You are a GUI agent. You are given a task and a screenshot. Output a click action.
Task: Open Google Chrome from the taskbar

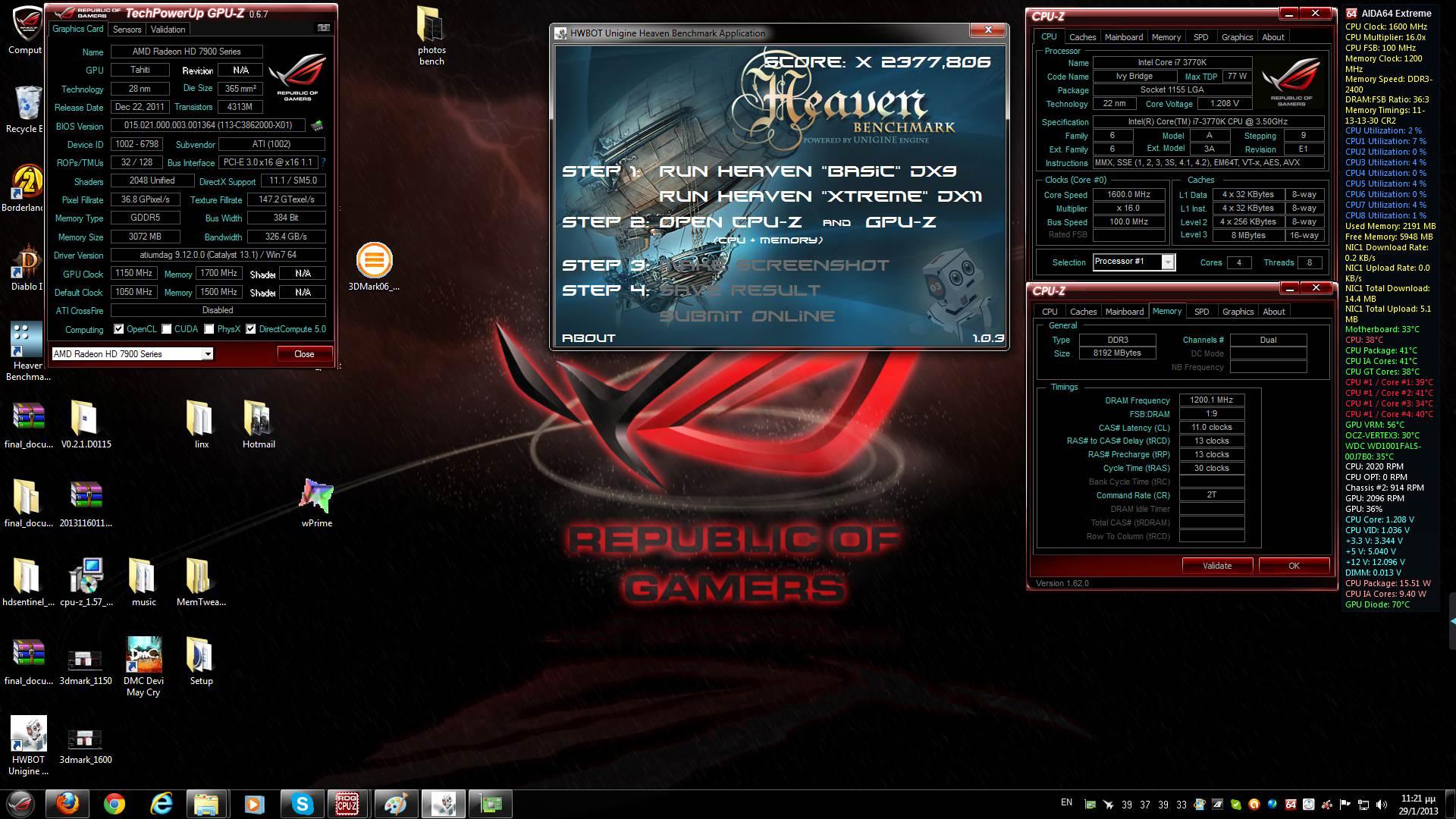tap(115, 803)
